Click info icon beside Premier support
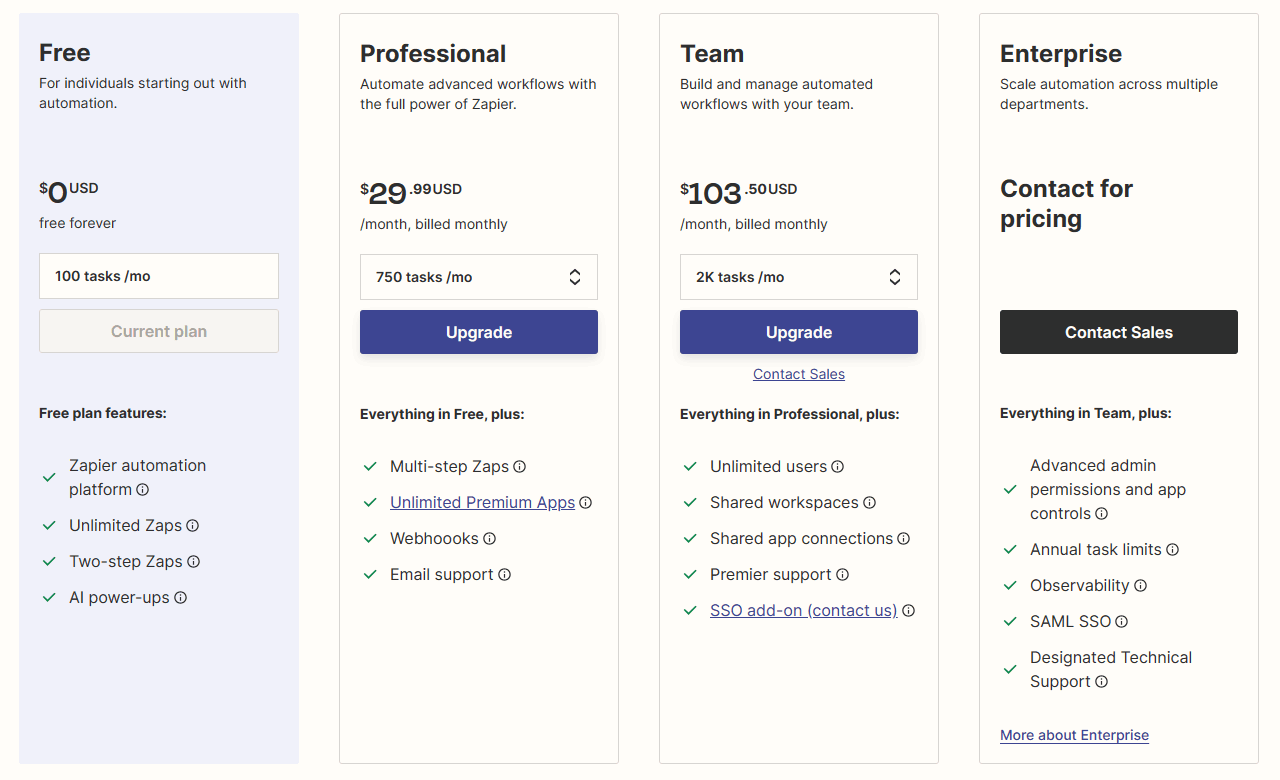 pyautogui.click(x=843, y=575)
